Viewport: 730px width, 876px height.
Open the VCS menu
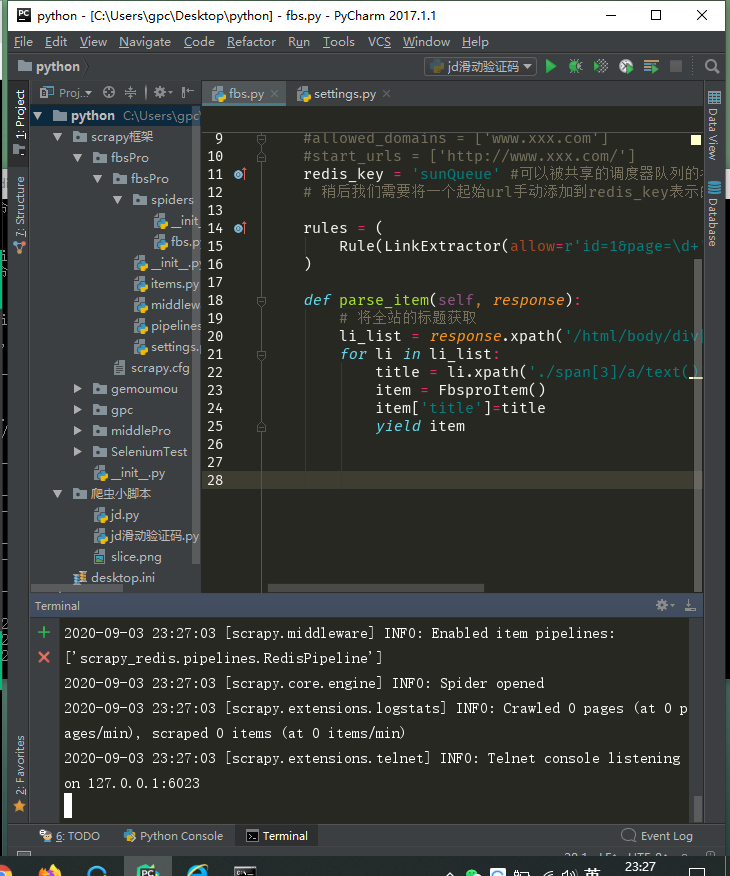coord(379,42)
